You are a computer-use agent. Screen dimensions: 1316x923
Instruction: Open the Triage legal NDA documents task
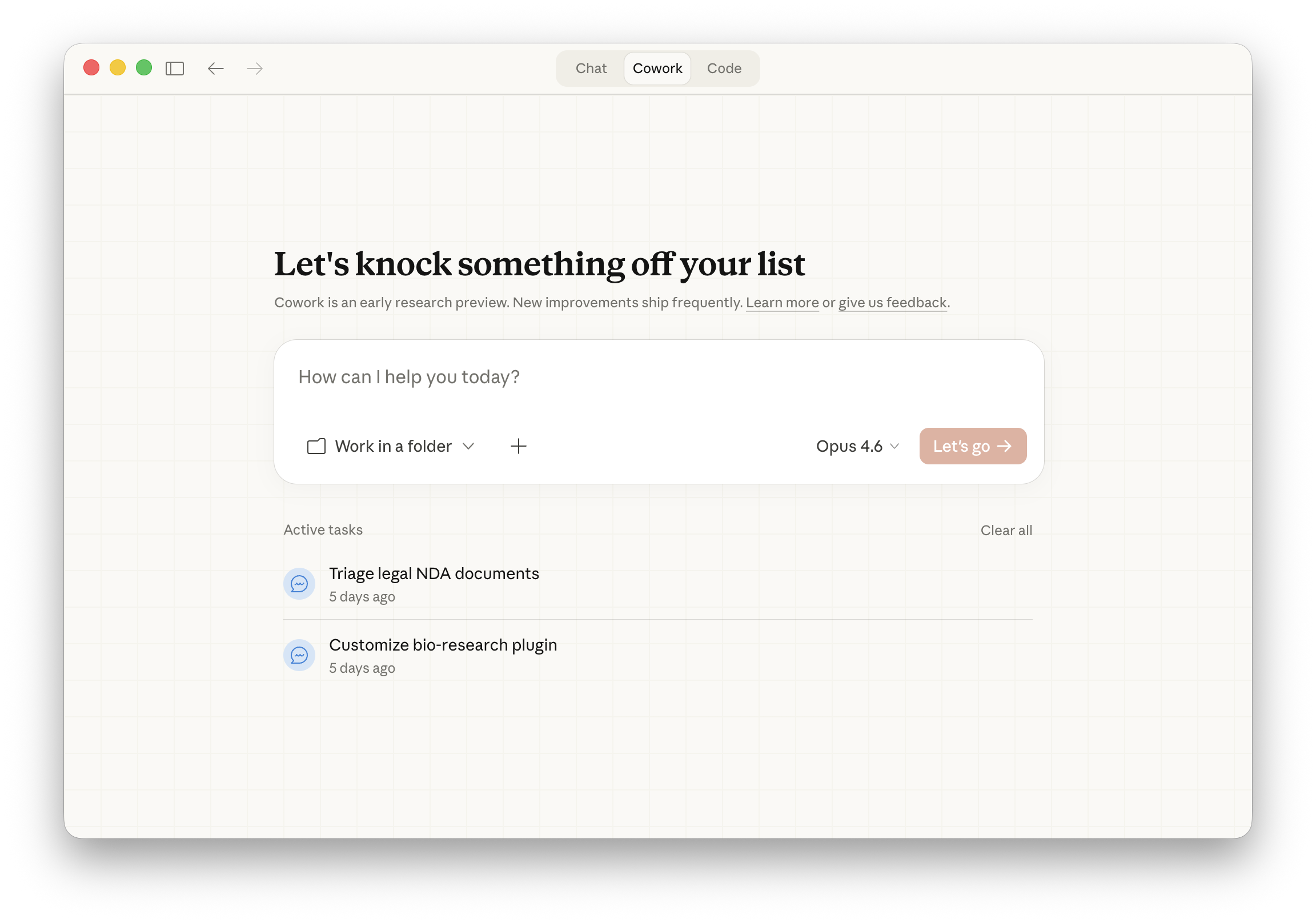[x=434, y=573]
